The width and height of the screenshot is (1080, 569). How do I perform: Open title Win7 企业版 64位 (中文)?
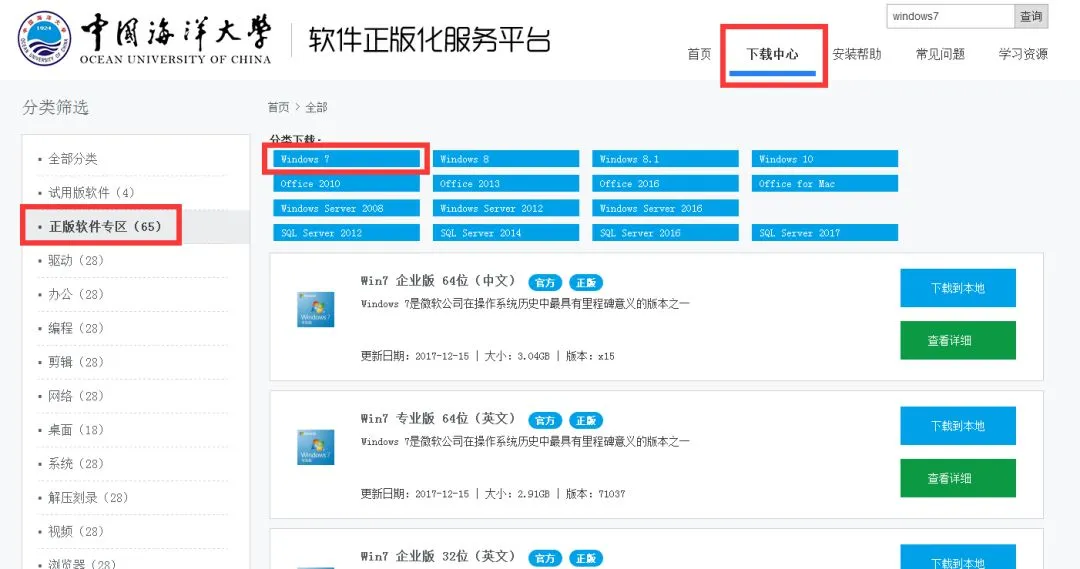[x=438, y=281]
